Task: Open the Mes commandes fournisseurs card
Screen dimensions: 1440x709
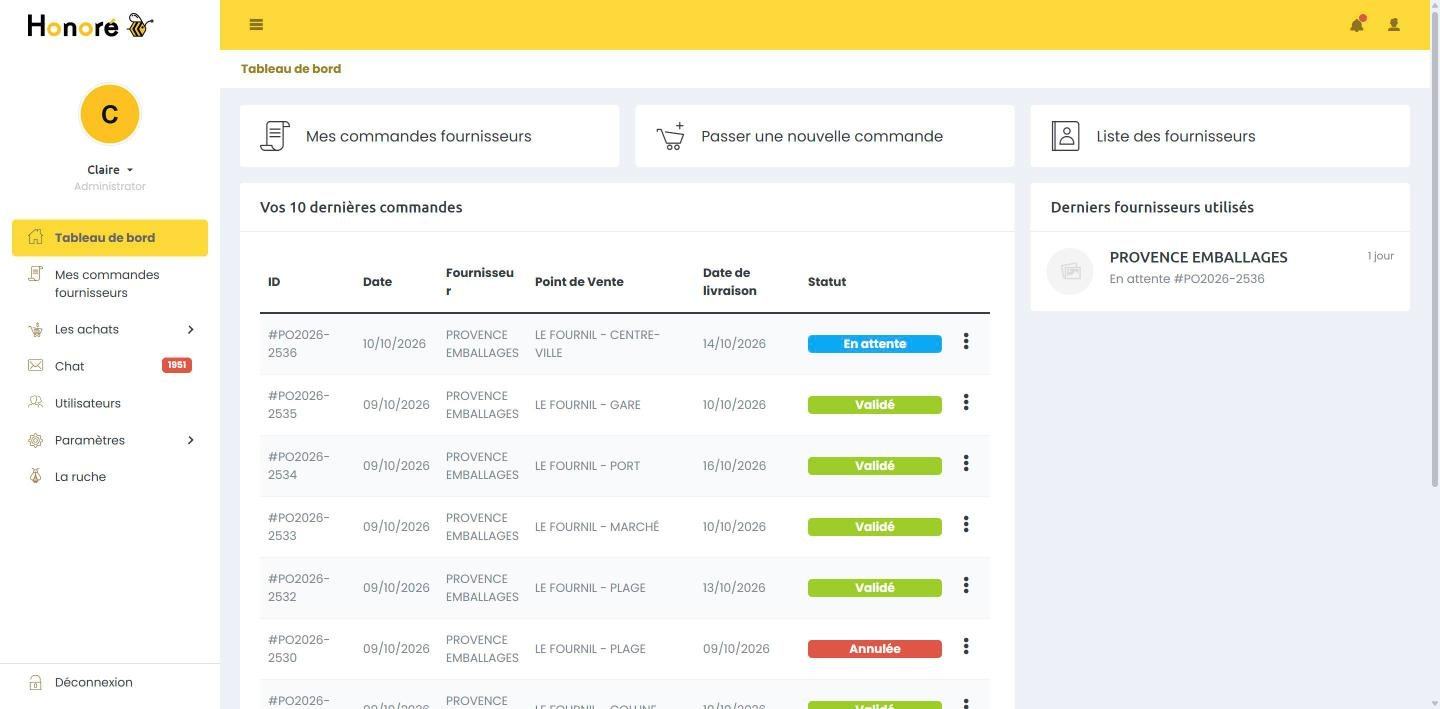Action: [x=429, y=136]
